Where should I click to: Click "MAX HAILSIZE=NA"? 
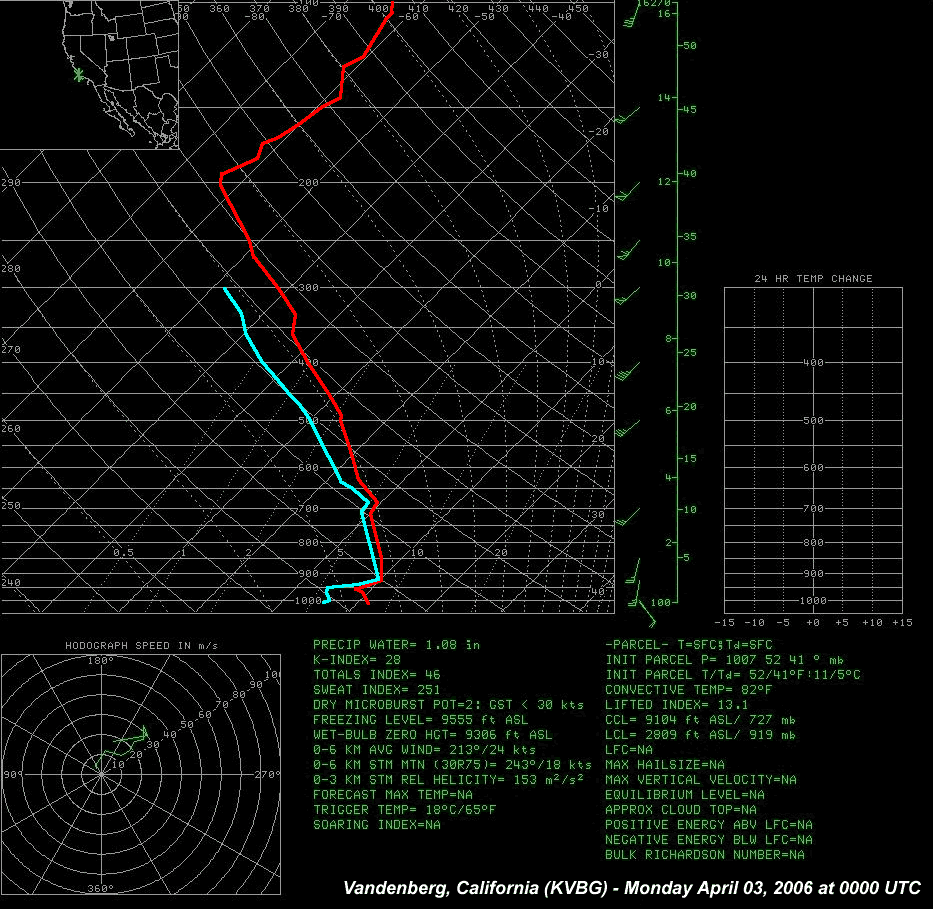[665, 764]
